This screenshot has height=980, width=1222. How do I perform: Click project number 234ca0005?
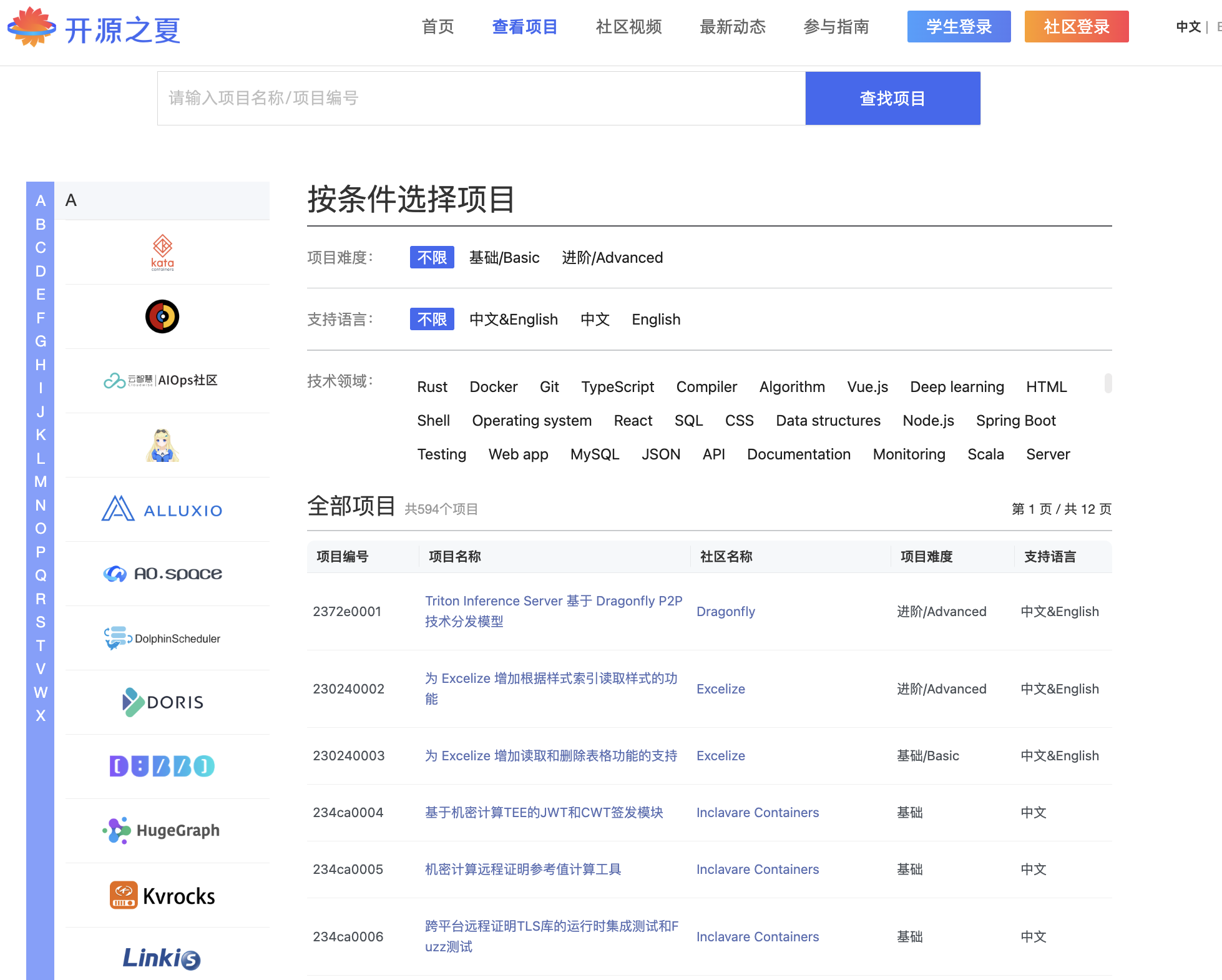point(348,869)
